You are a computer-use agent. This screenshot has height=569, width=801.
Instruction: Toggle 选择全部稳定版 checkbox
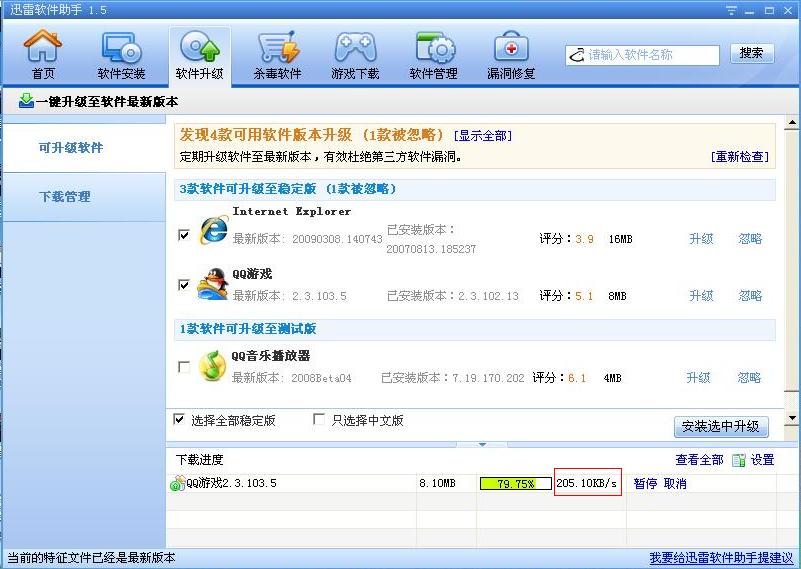pyautogui.click(x=179, y=419)
